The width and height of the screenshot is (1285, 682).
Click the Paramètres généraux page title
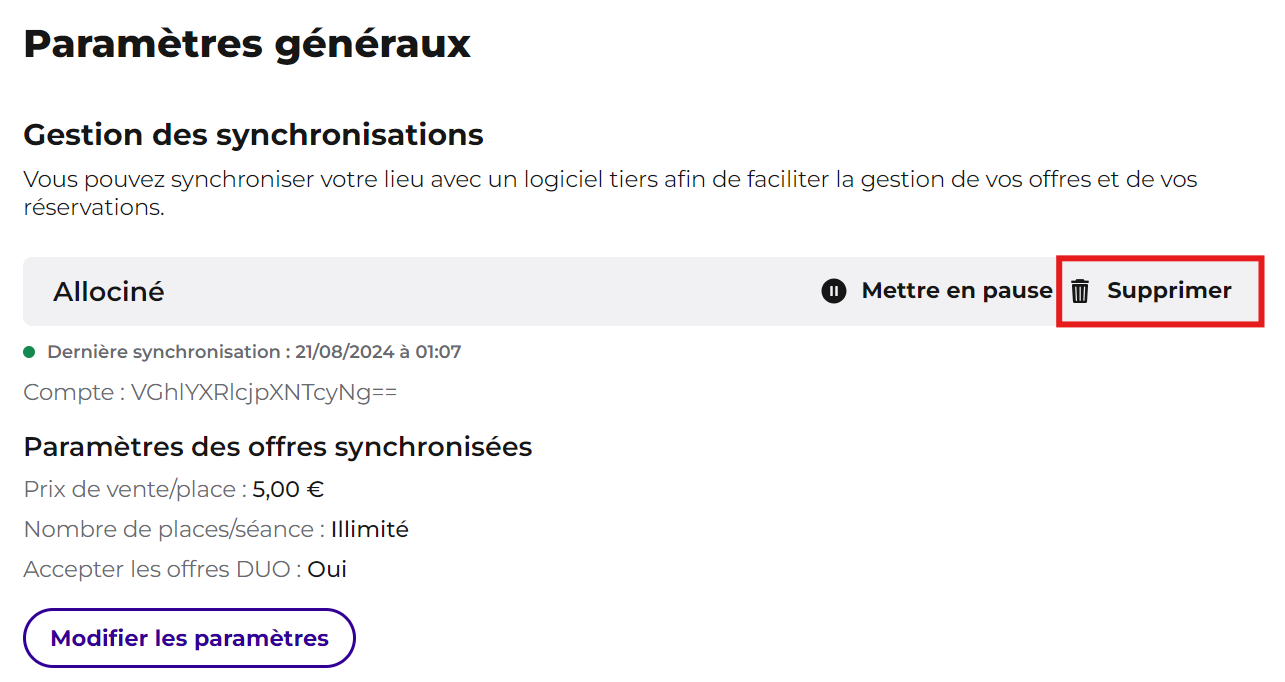pyautogui.click(x=247, y=44)
